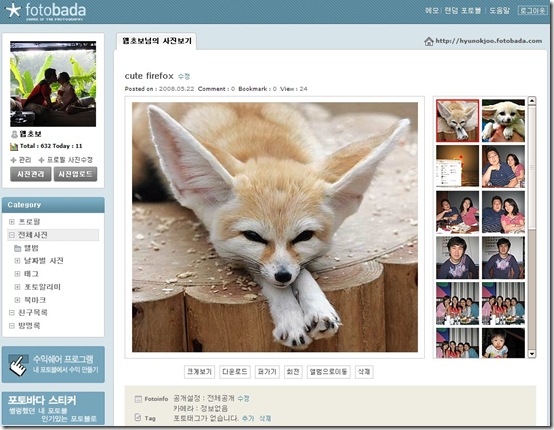The image size is (554, 430).
Task: Click the thumbnail panel scrollbar handle
Action: (x=532, y=168)
